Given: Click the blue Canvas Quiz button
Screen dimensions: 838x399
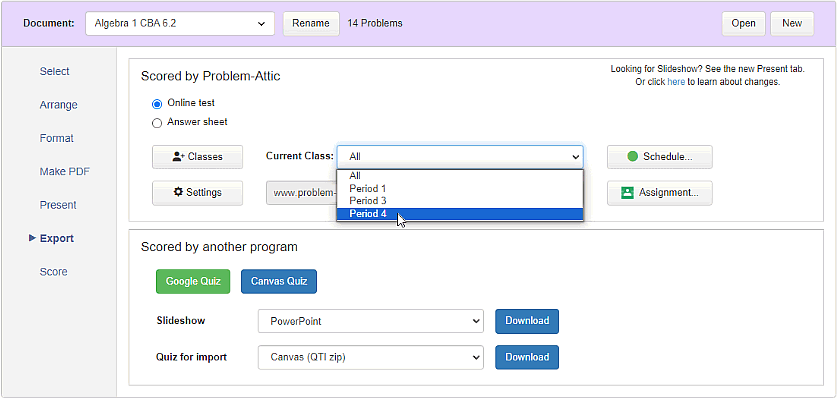Looking at the screenshot, I should [x=279, y=281].
